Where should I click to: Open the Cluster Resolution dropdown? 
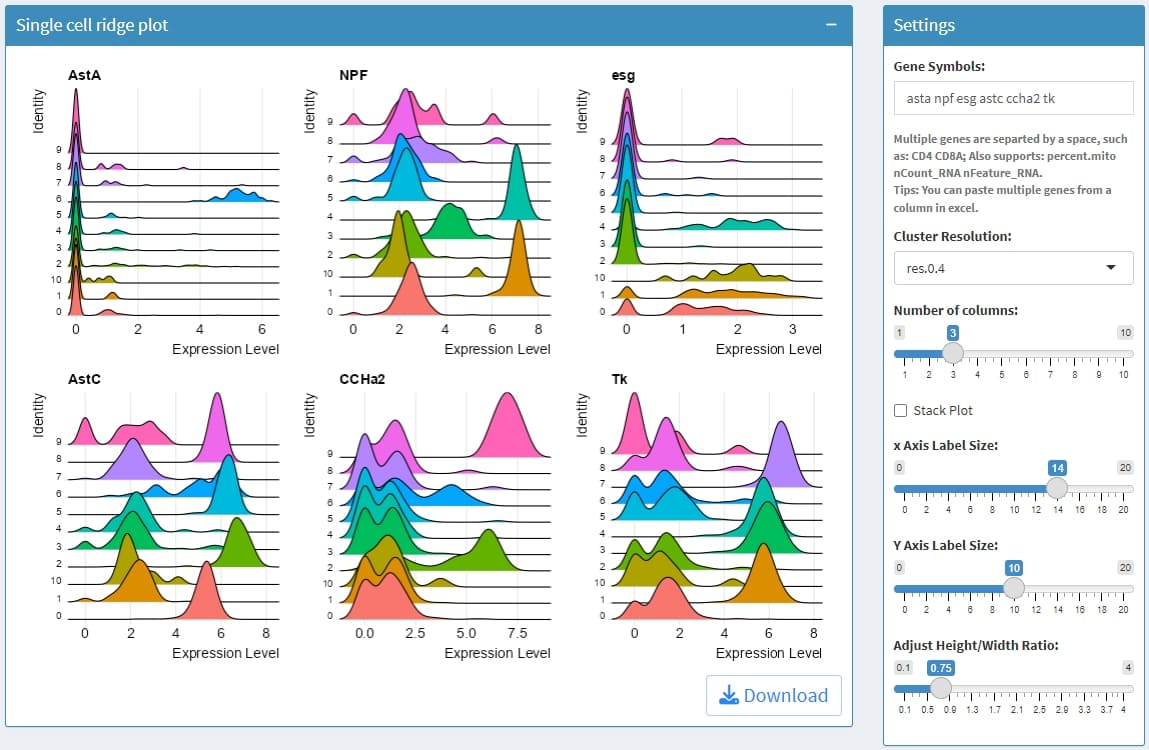(1012, 268)
